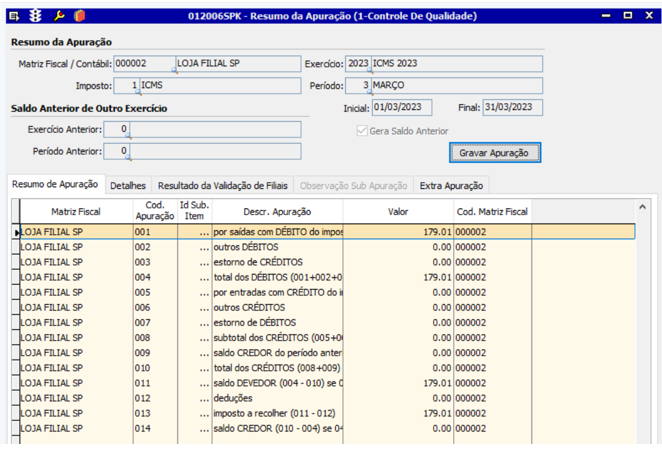Click the lookup marker on Período field
Viewport: 662px width, 449px height.
click(370, 93)
